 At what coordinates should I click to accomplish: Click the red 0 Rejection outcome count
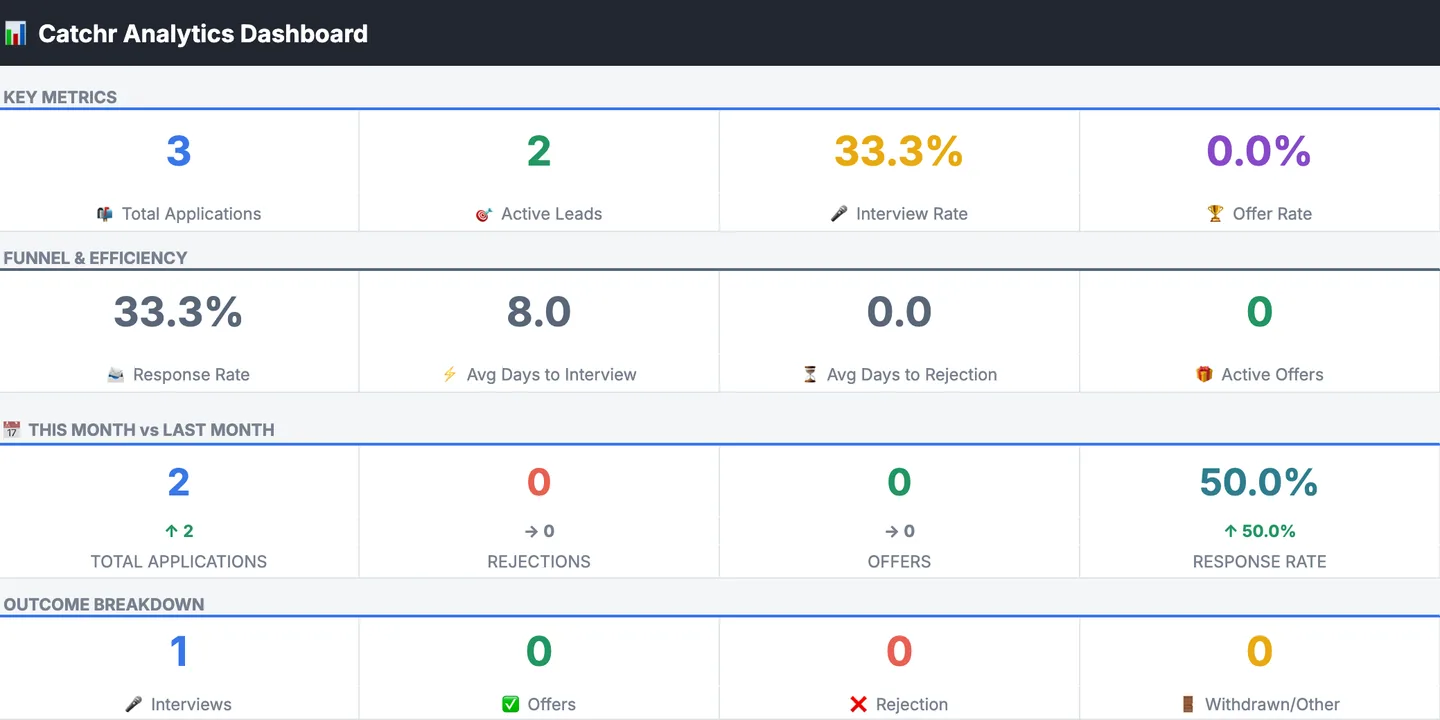click(x=899, y=652)
